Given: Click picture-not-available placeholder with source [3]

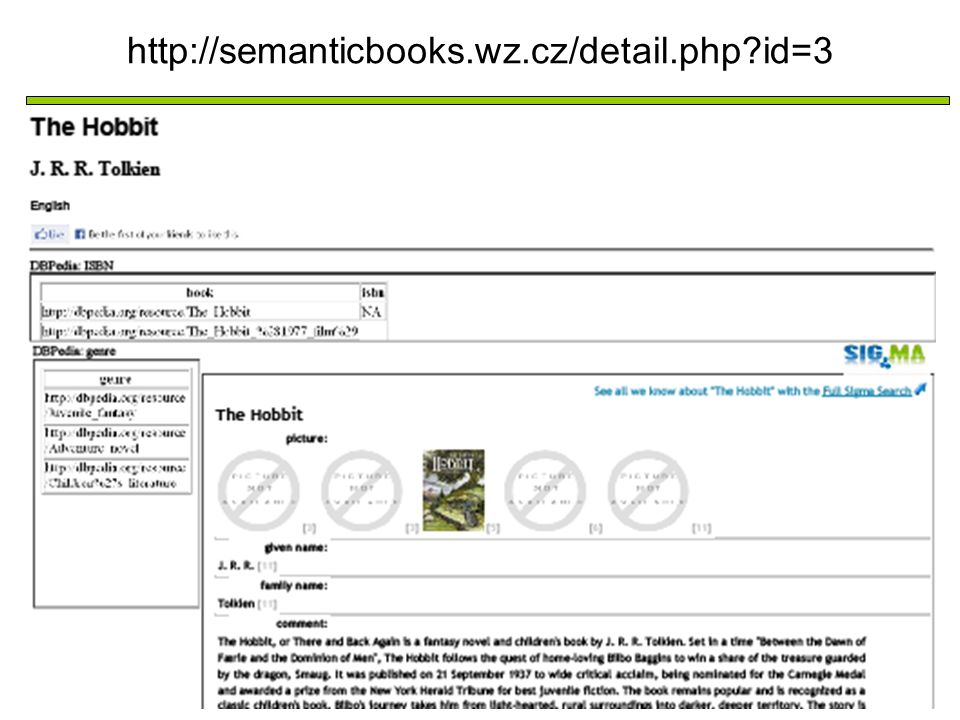Looking at the screenshot, I should point(361,491).
